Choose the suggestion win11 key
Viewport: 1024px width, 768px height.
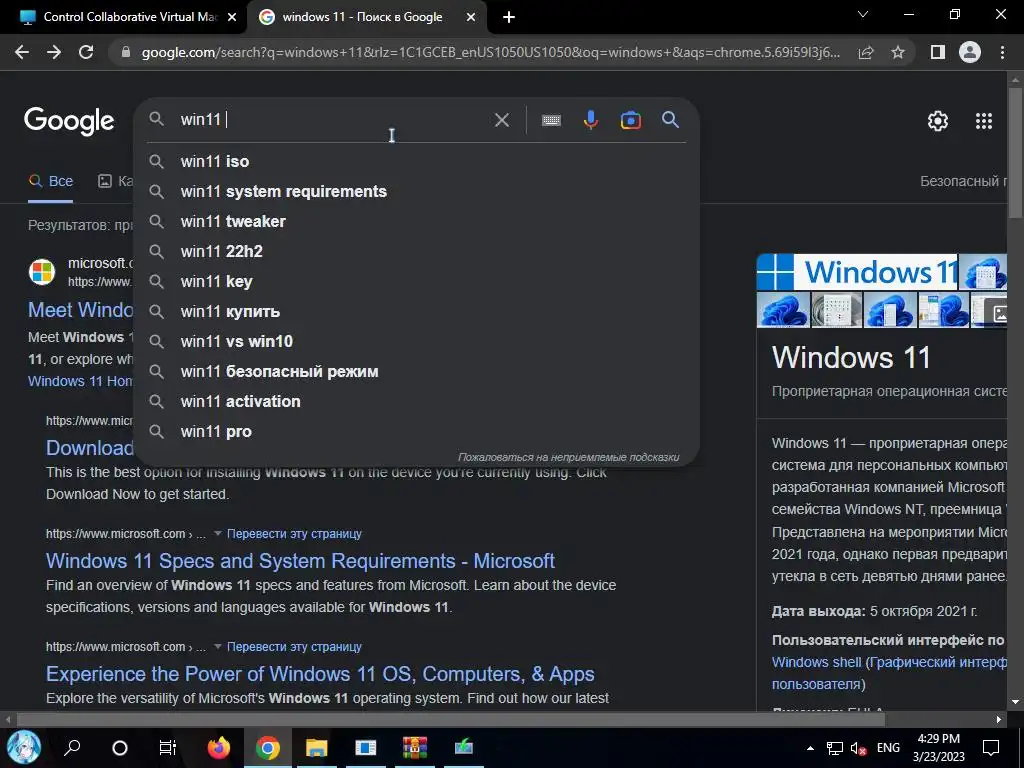[417, 281]
